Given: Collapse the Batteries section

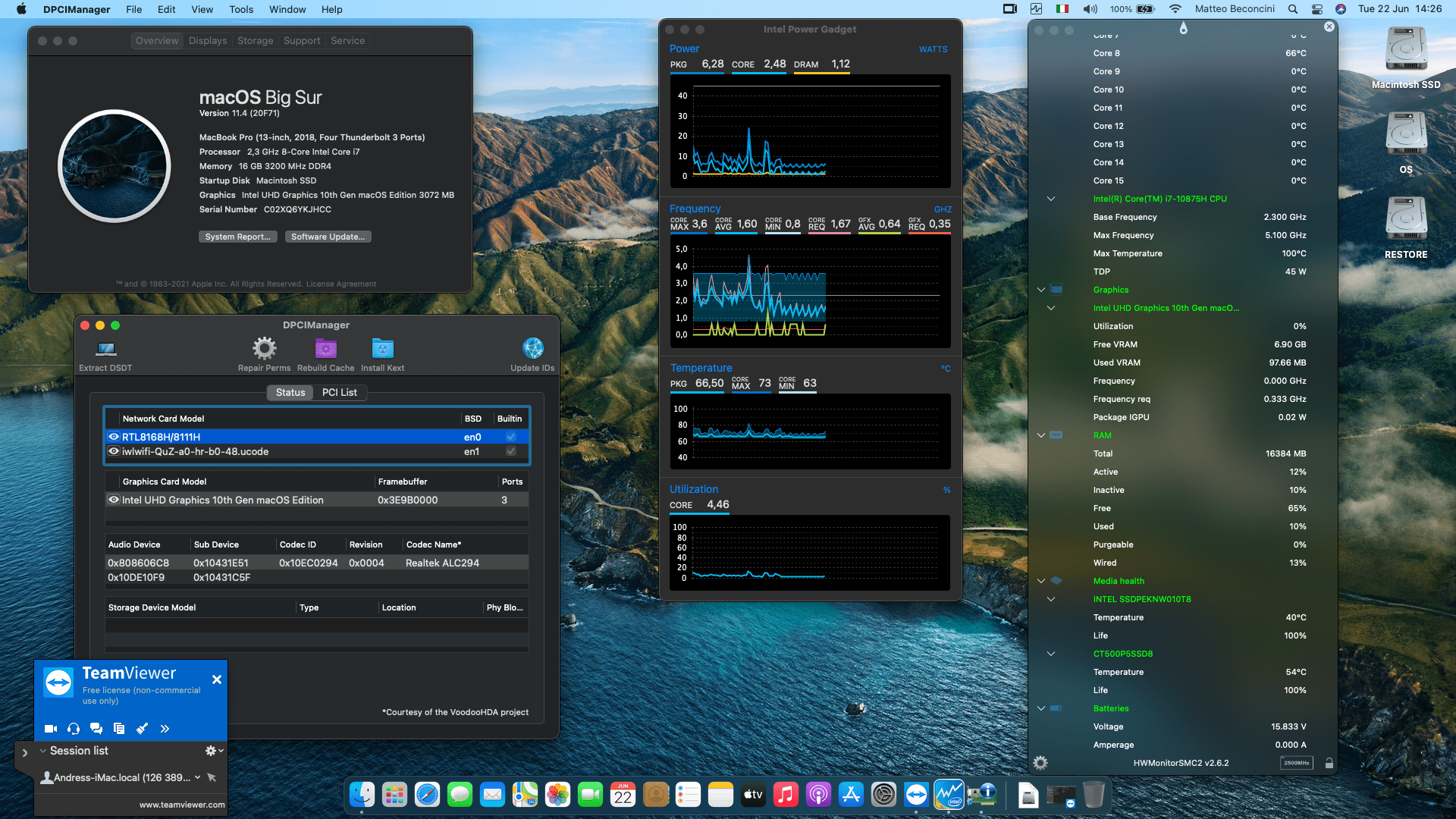Looking at the screenshot, I should point(1041,708).
